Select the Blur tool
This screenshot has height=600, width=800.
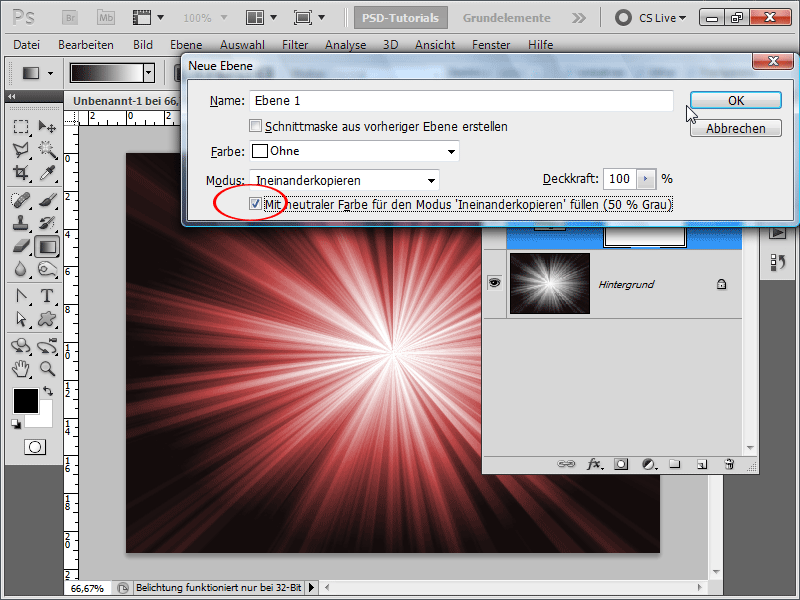coord(21,269)
